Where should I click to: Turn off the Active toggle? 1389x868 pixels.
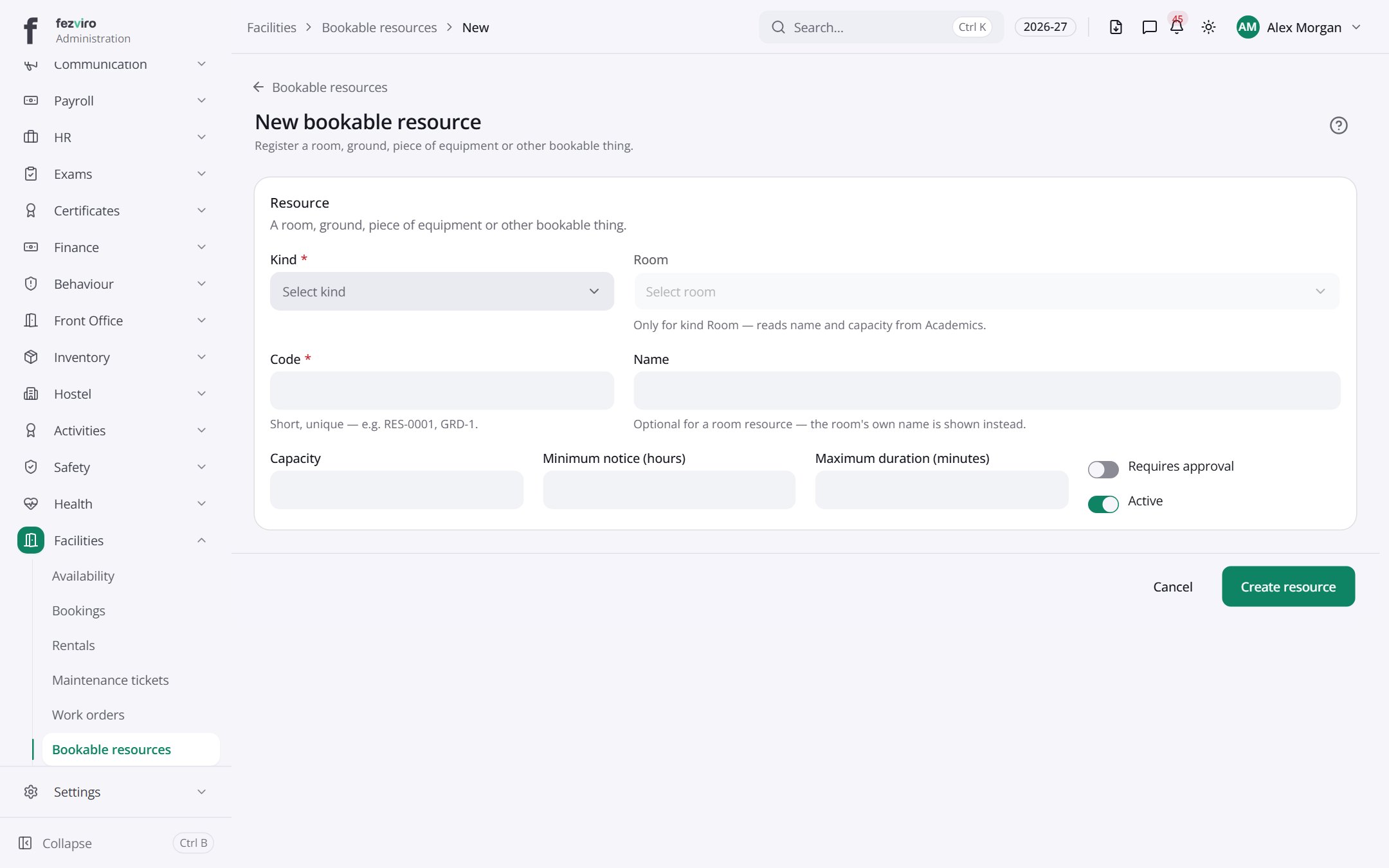(x=1103, y=504)
